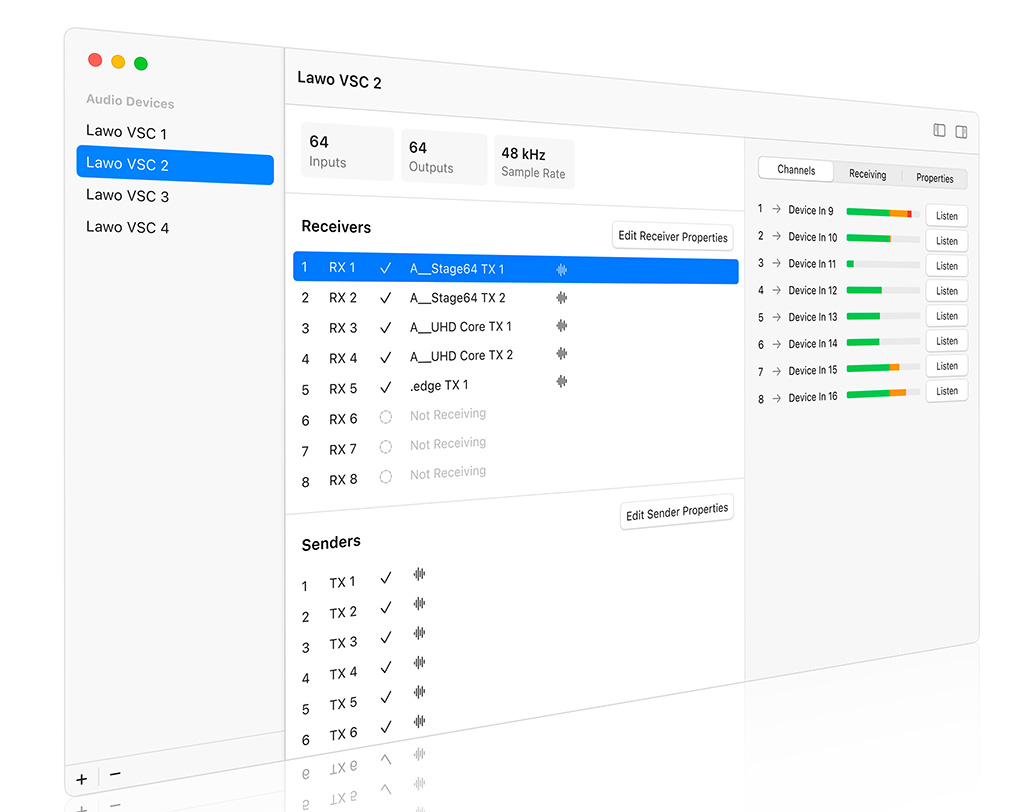The width and height of the screenshot is (1024, 812).
Task: Click the arrow icon for Device In 11
Action: 776,263
